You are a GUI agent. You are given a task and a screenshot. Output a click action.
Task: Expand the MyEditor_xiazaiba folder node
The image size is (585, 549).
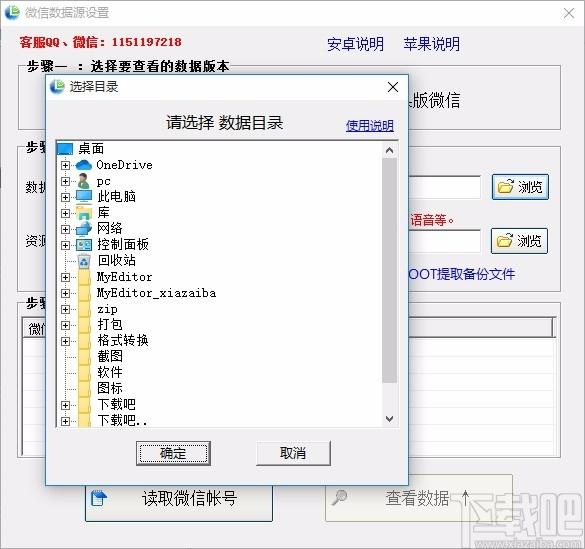coord(65,294)
